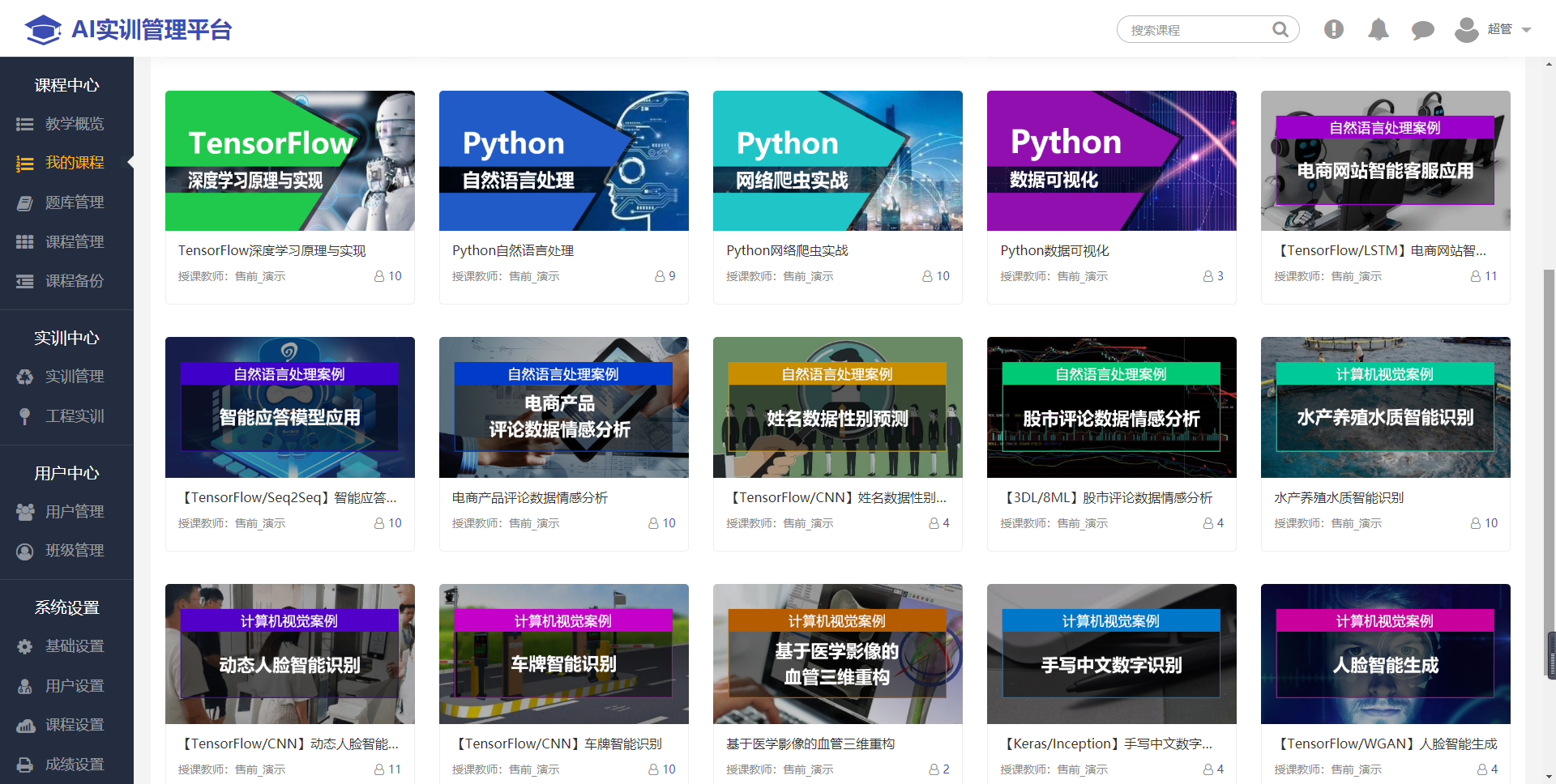Click the search magnifier icon
Image resolution: width=1556 pixels, height=784 pixels.
point(1280,29)
